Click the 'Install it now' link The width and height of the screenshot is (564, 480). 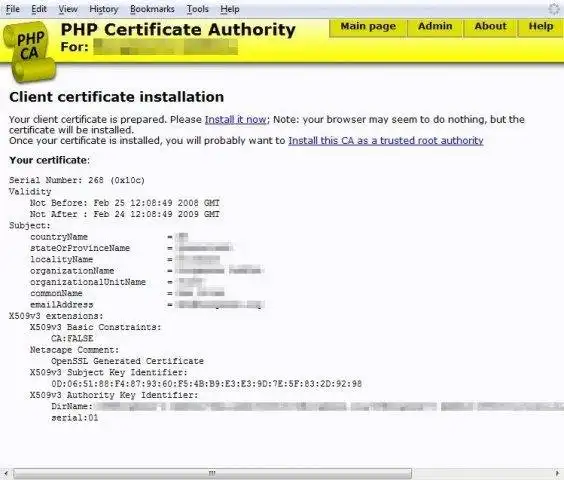point(236,119)
